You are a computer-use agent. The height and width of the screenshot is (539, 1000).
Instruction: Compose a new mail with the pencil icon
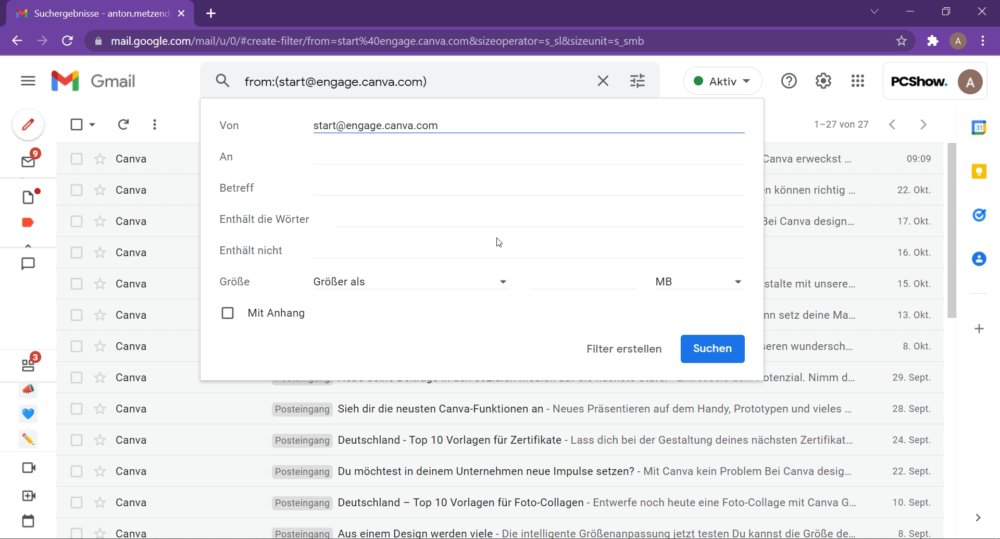pyautogui.click(x=28, y=124)
